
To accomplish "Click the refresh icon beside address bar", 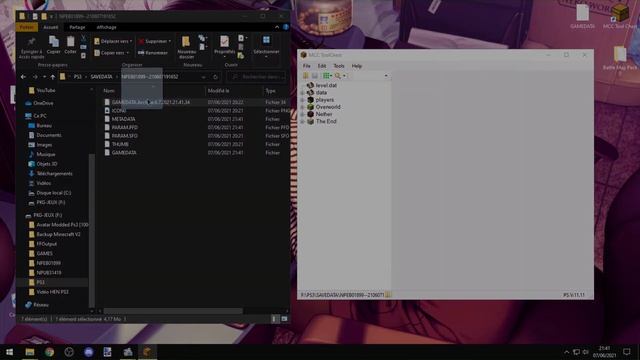I will click(x=215, y=77).
